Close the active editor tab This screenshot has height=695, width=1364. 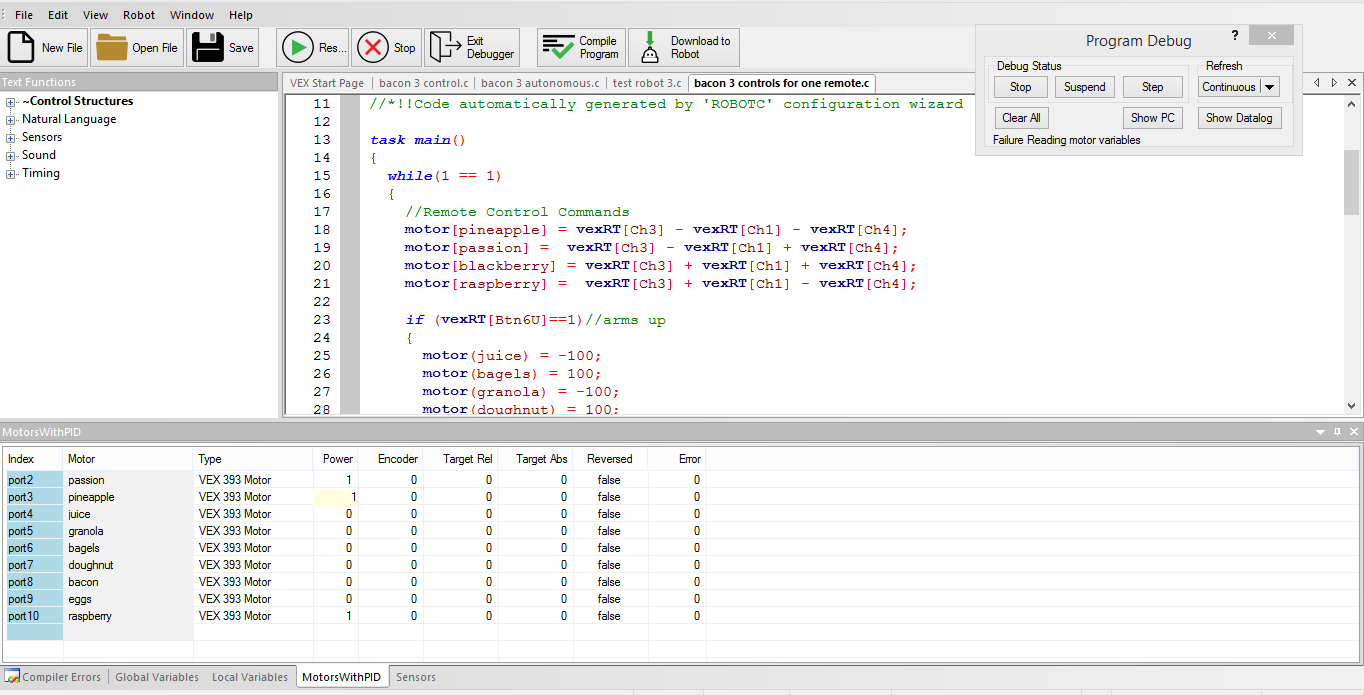[x=1351, y=82]
